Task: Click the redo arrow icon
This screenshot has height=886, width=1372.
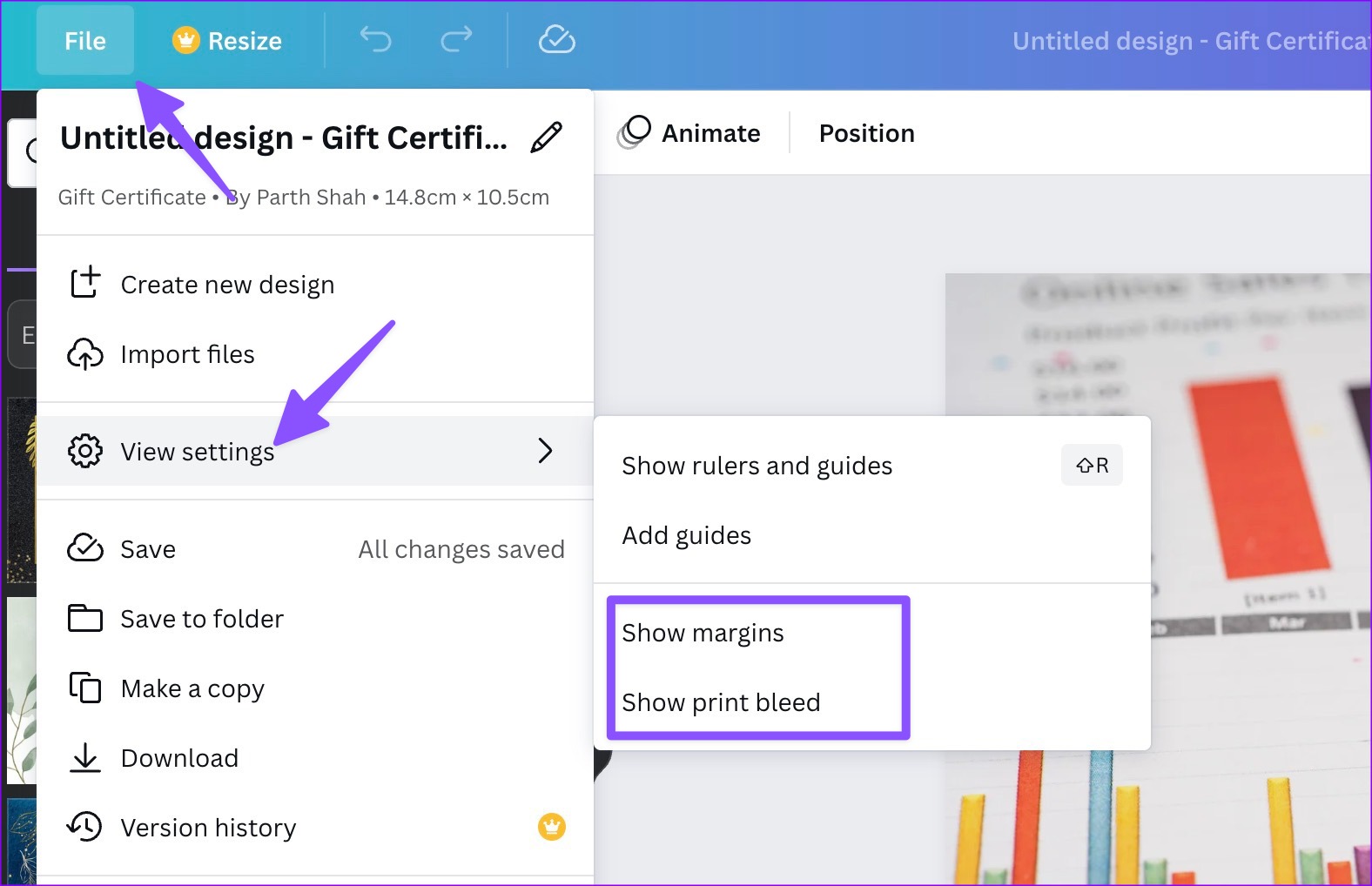Action: (x=456, y=39)
